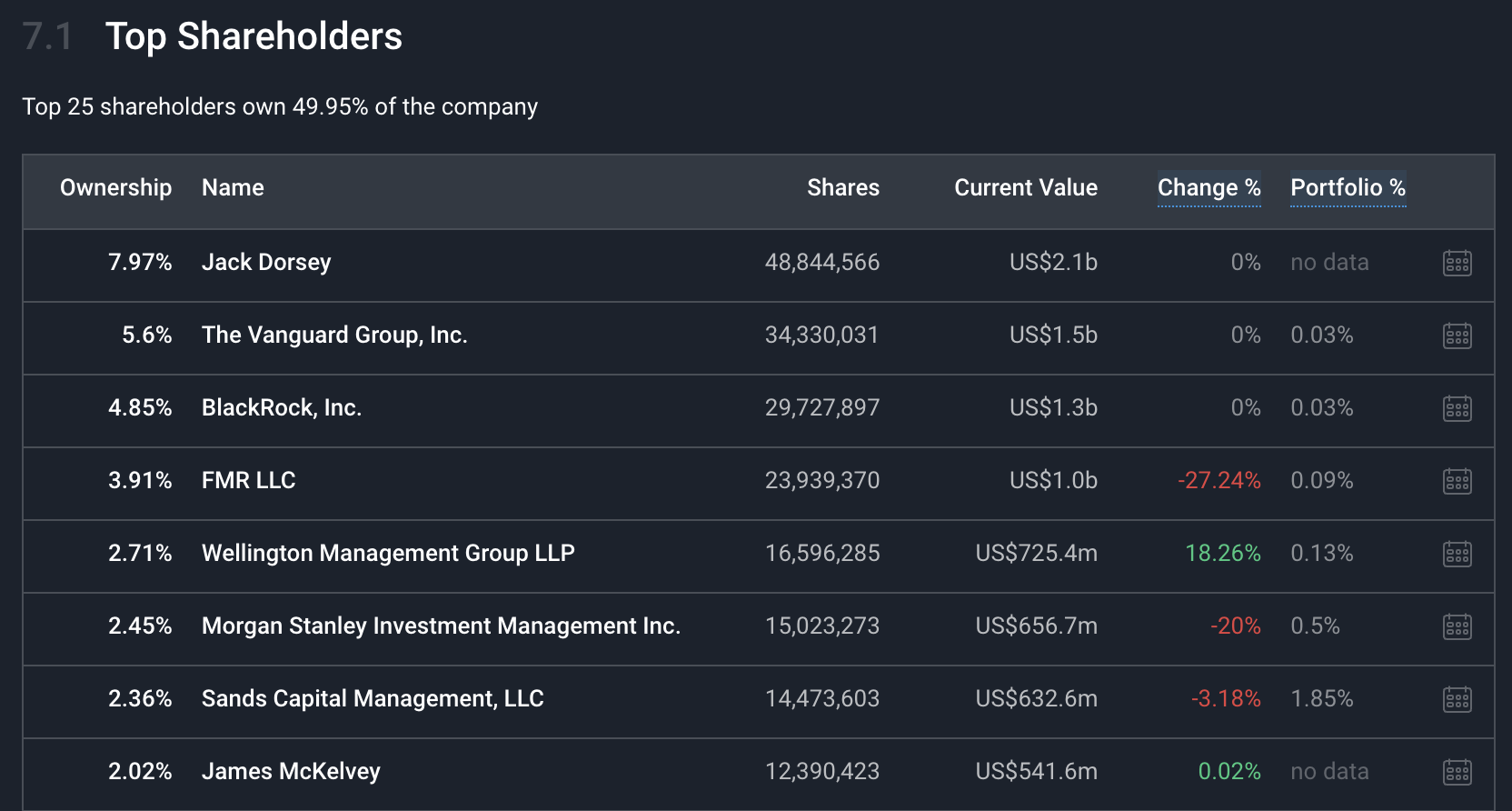Open FMR LLC's transaction calendar icon
The image size is (1512, 811).
(x=1457, y=482)
